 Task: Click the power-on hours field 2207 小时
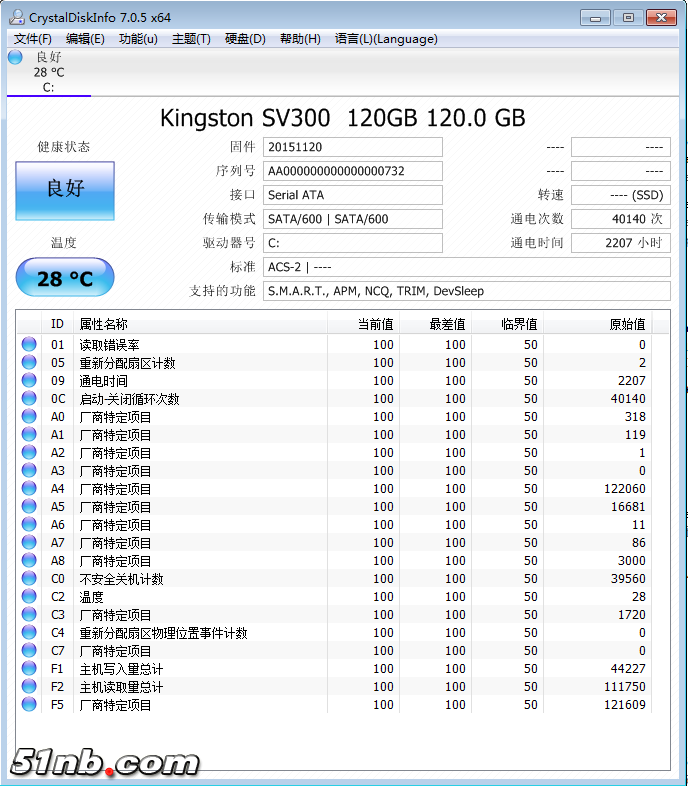[x=621, y=243]
